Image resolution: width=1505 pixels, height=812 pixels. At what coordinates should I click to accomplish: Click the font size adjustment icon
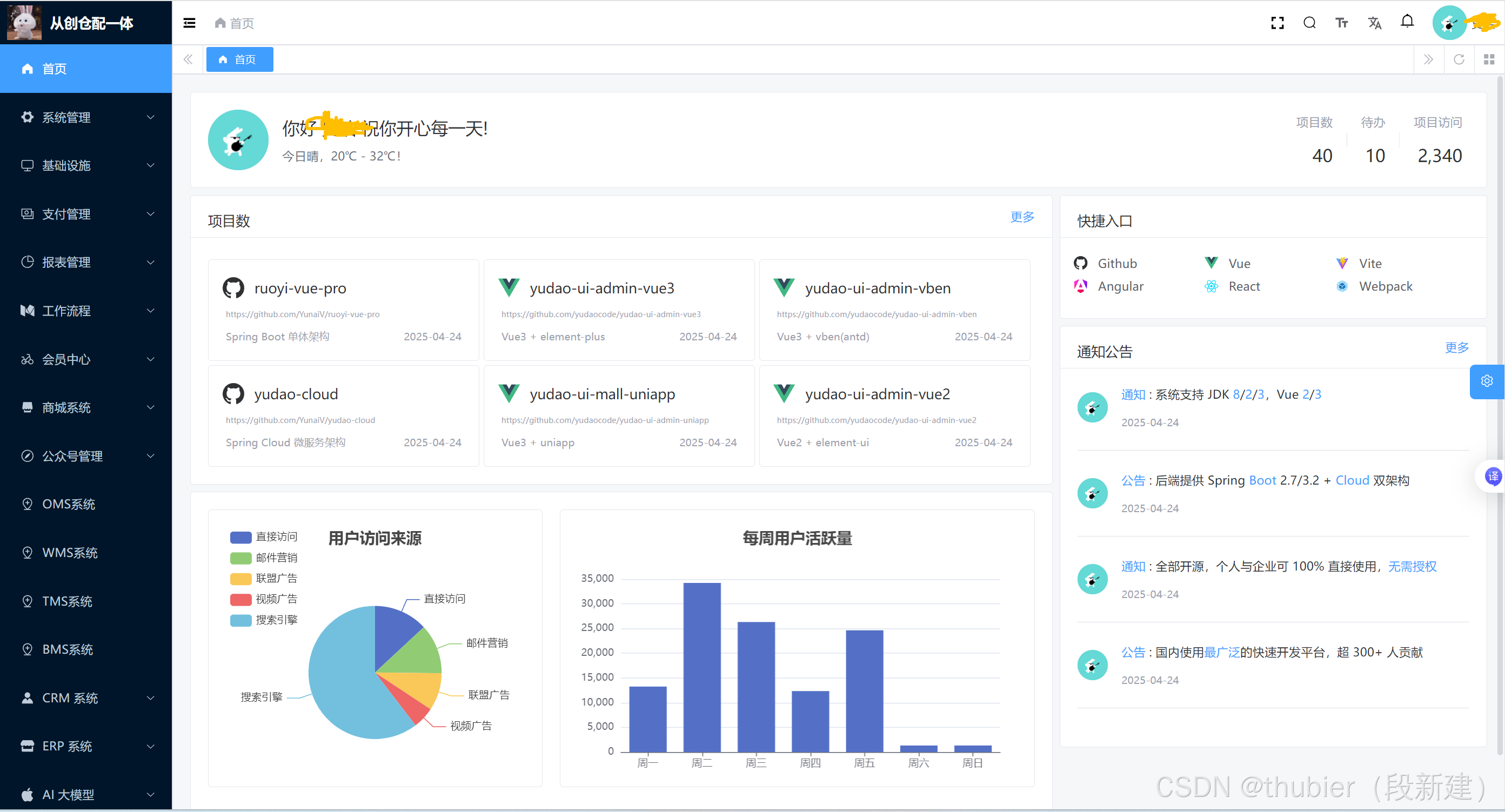pyautogui.click(x=1342, y=23)
